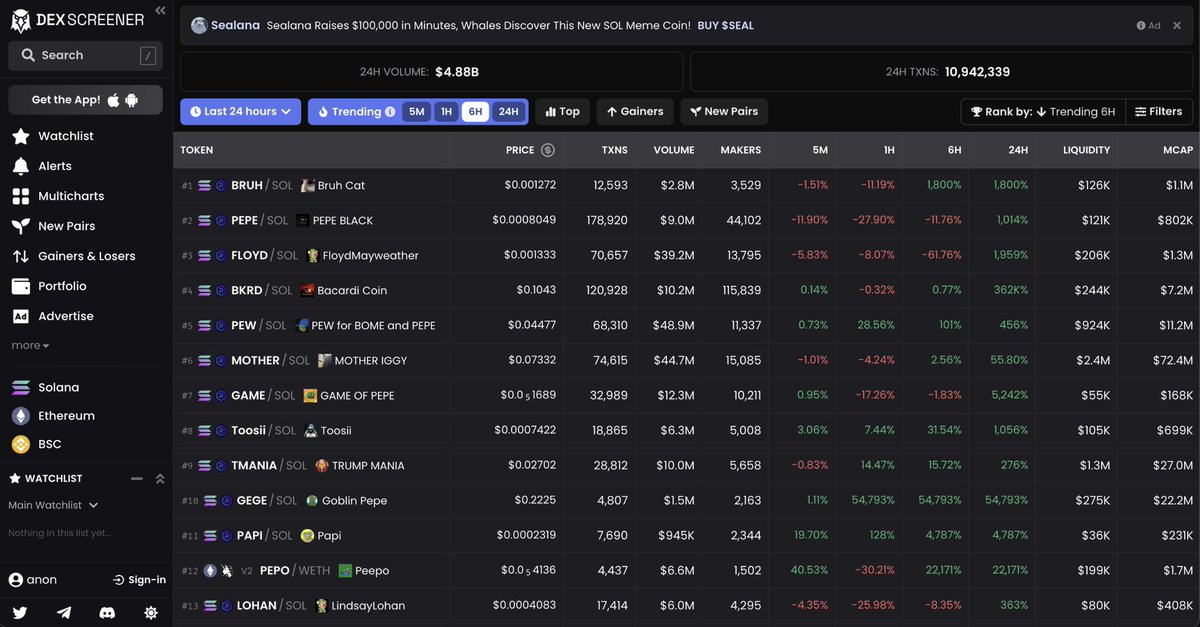Viewport: 1200px width, 627px height.
Task: Click the anon user profile
Action: click(x=33, y=580)
